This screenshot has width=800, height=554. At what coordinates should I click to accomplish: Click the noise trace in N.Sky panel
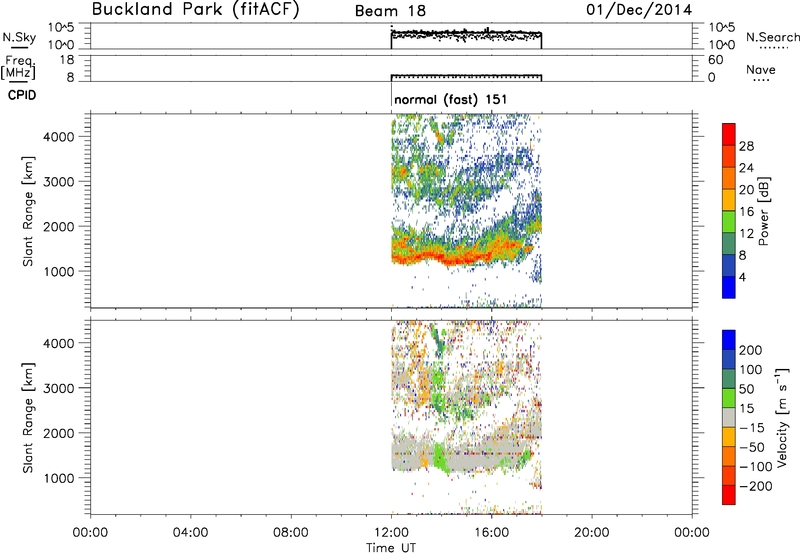(466, 35)
